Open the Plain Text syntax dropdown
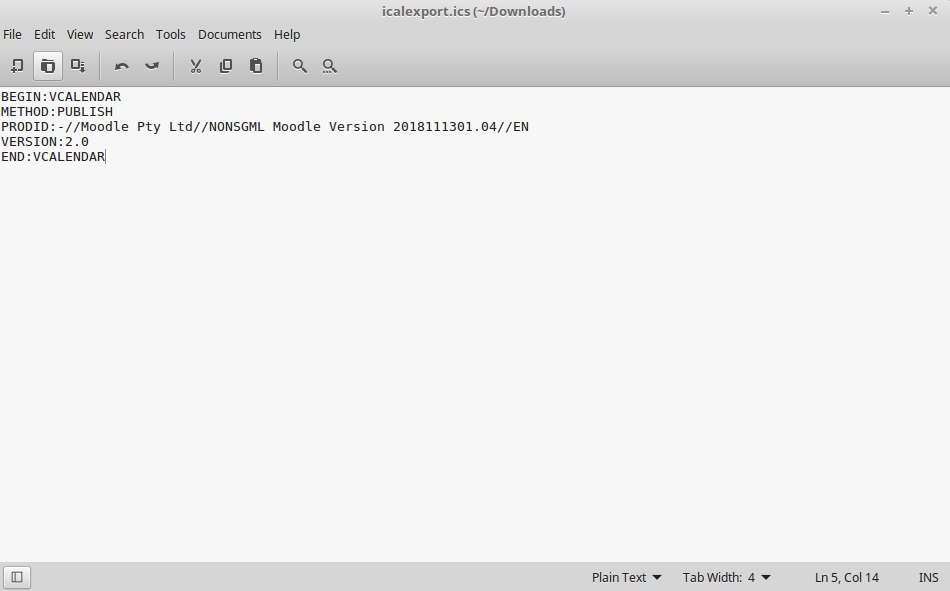The height and width of the screenshot is (591, 950). pyautogui.click(x=626, y=578)
